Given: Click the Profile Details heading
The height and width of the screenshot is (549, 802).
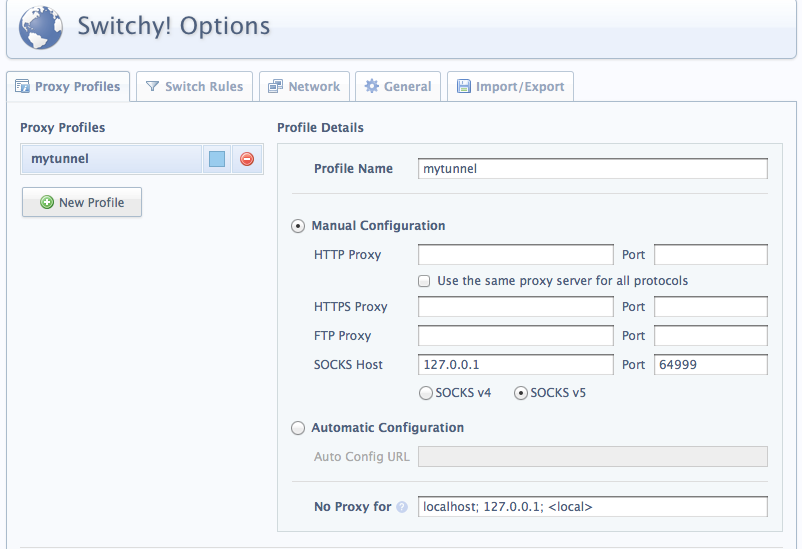Looking at the screenshot, I should click(x=320, y=128).
